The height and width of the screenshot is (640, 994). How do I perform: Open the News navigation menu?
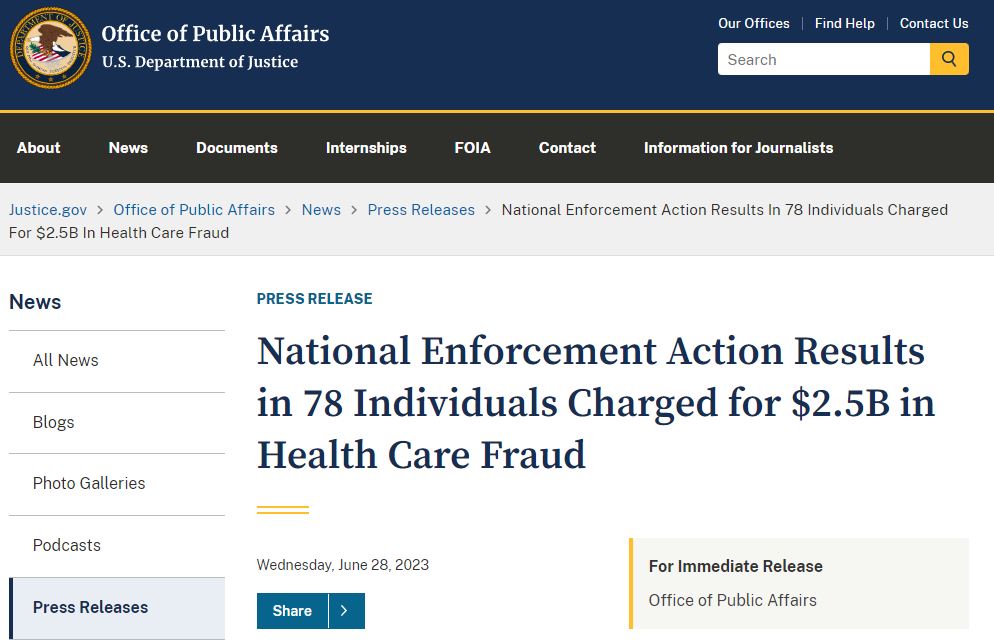(x=128, y=148)
